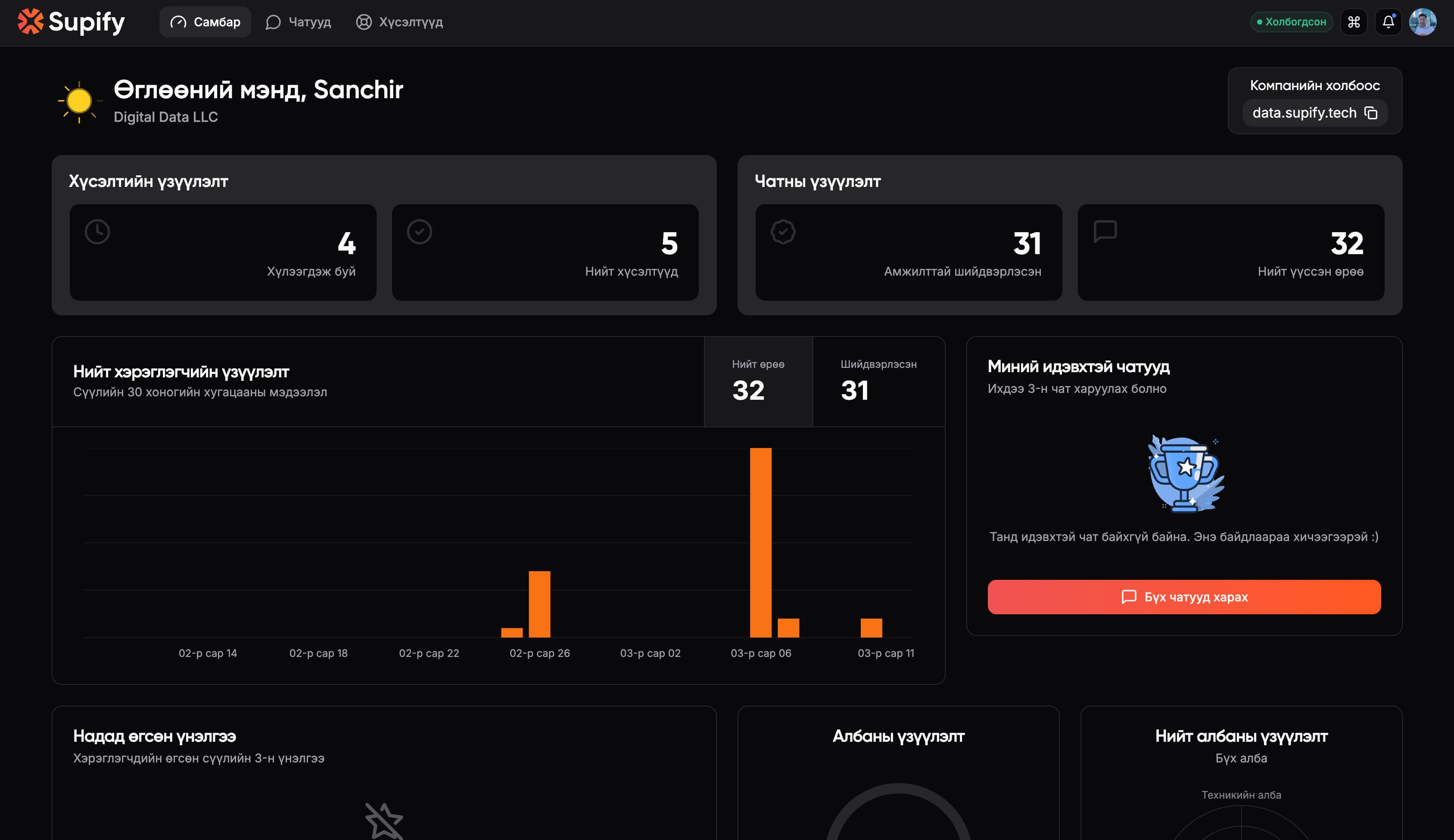Click the 02-р сар 14 axis label
The image size is (1454, 840).
pos(208,653)
